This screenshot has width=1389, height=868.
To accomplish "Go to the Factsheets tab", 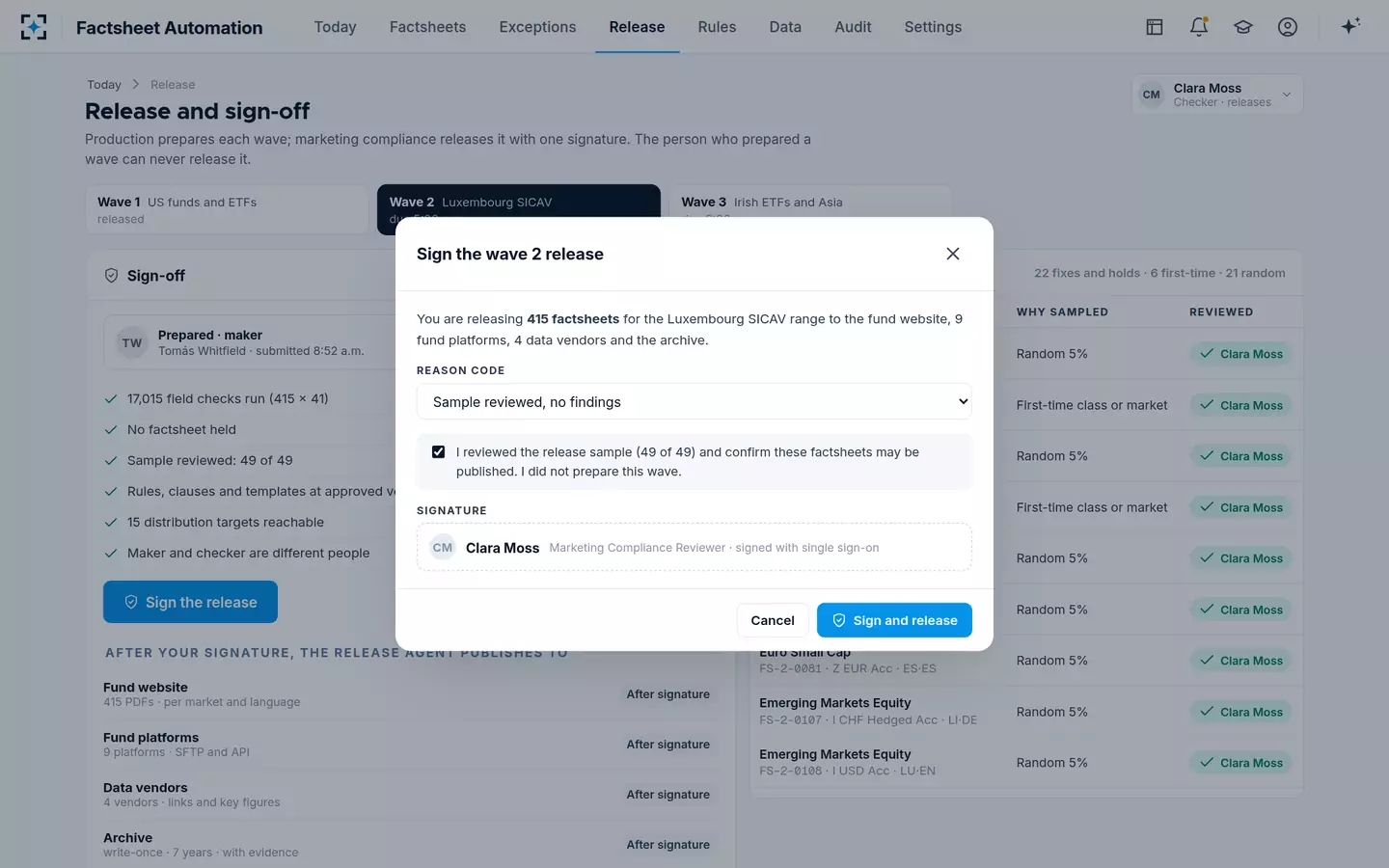I will click(428, 27).
